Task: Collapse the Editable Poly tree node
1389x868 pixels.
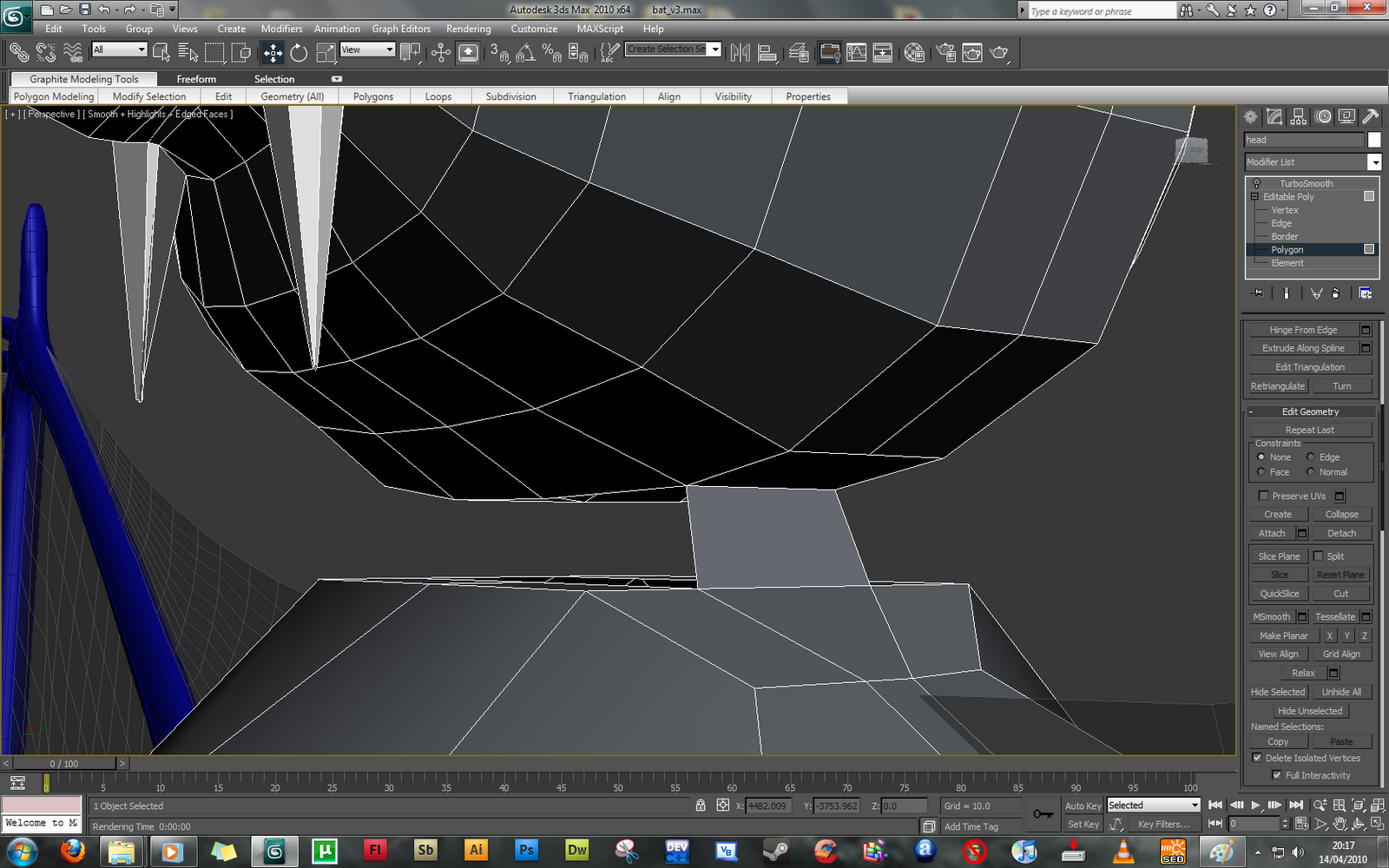Action: [x=1254, y=197]
